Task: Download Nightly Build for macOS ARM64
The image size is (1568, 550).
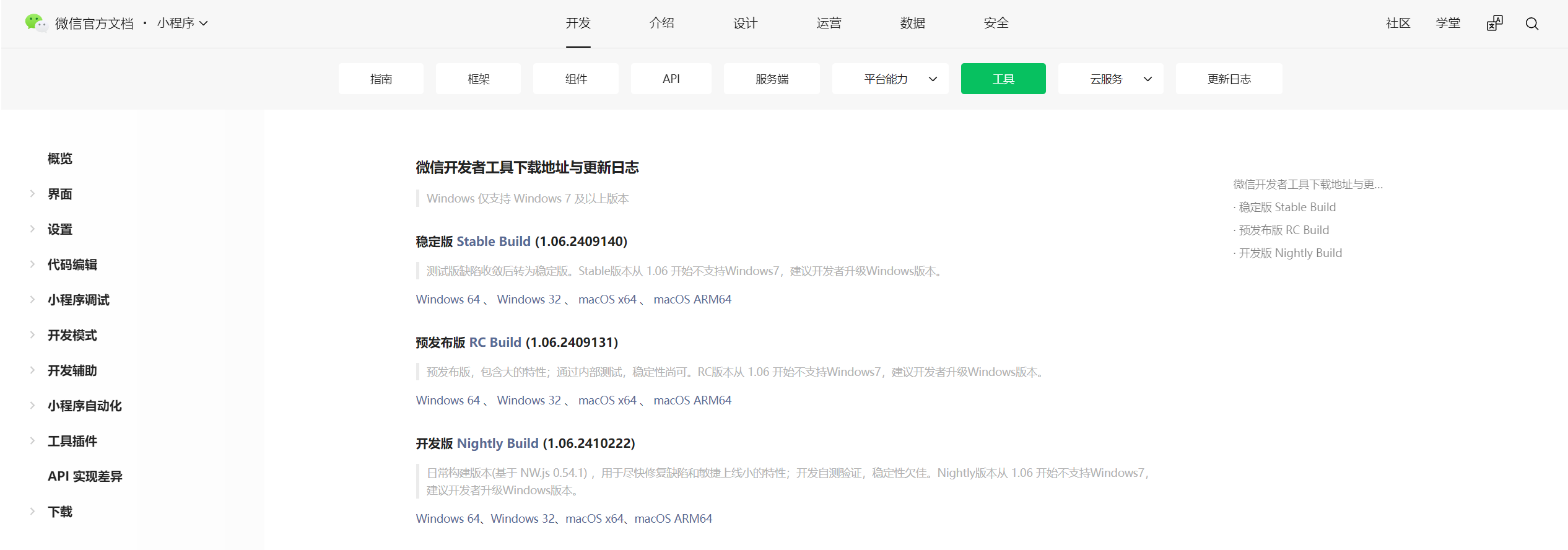Action: (x=673, y=518)
